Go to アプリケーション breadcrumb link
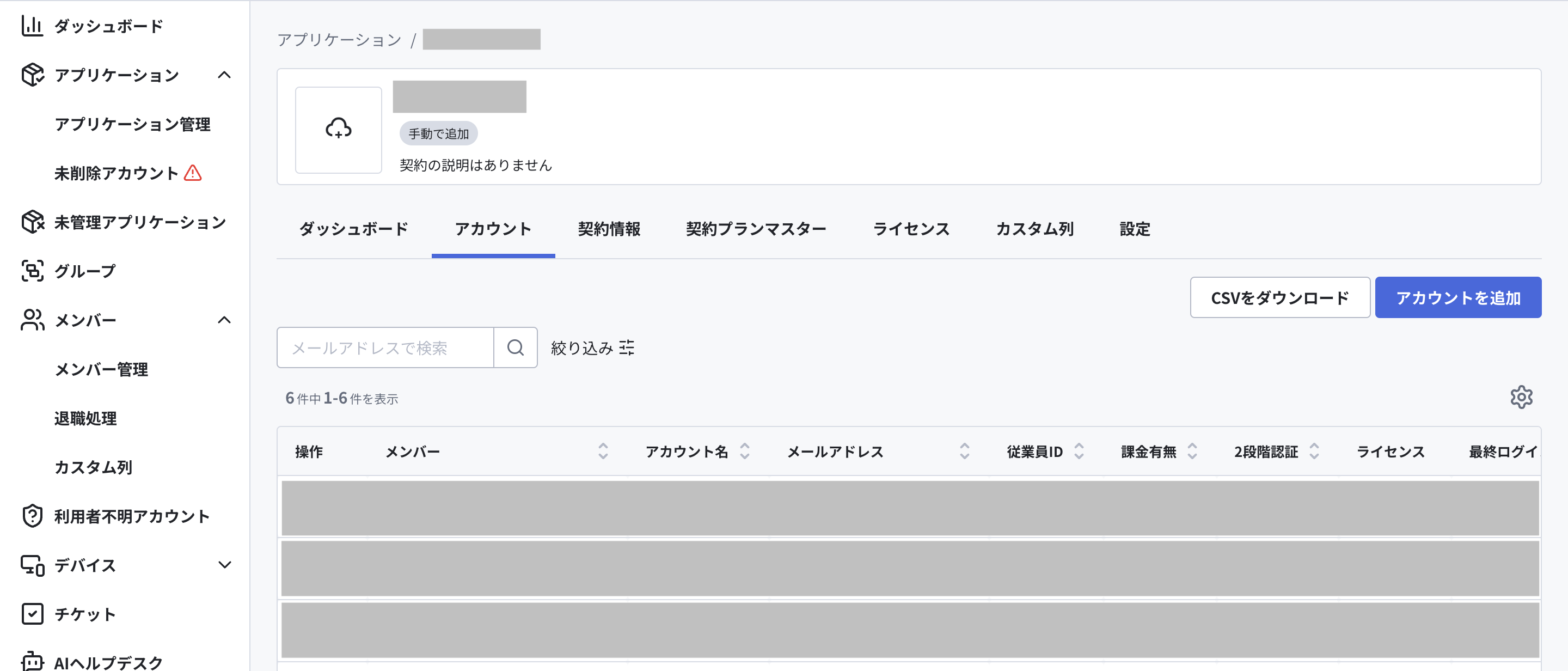This screenshot has height=671, width=1568. point(339,40)
